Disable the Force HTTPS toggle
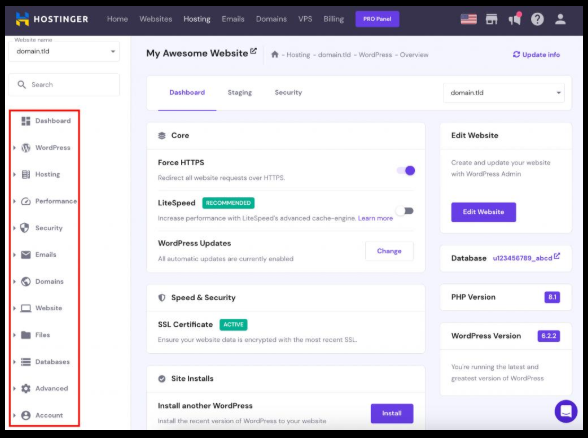588x438 pixels. 406,171
